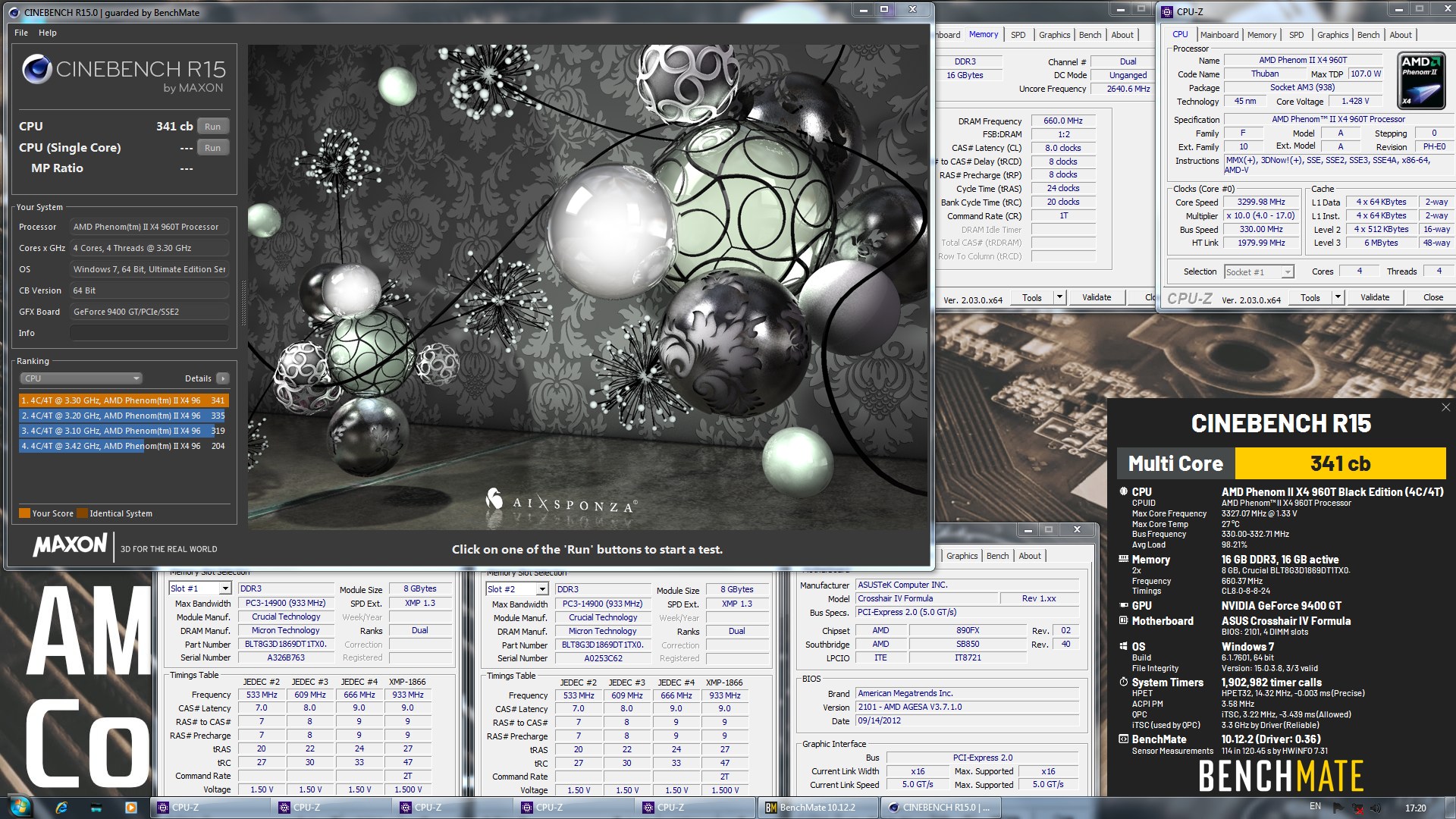Click the Cinebench R15 sphere logo
Screen dimensions: 1456x819
pos(36,69)
